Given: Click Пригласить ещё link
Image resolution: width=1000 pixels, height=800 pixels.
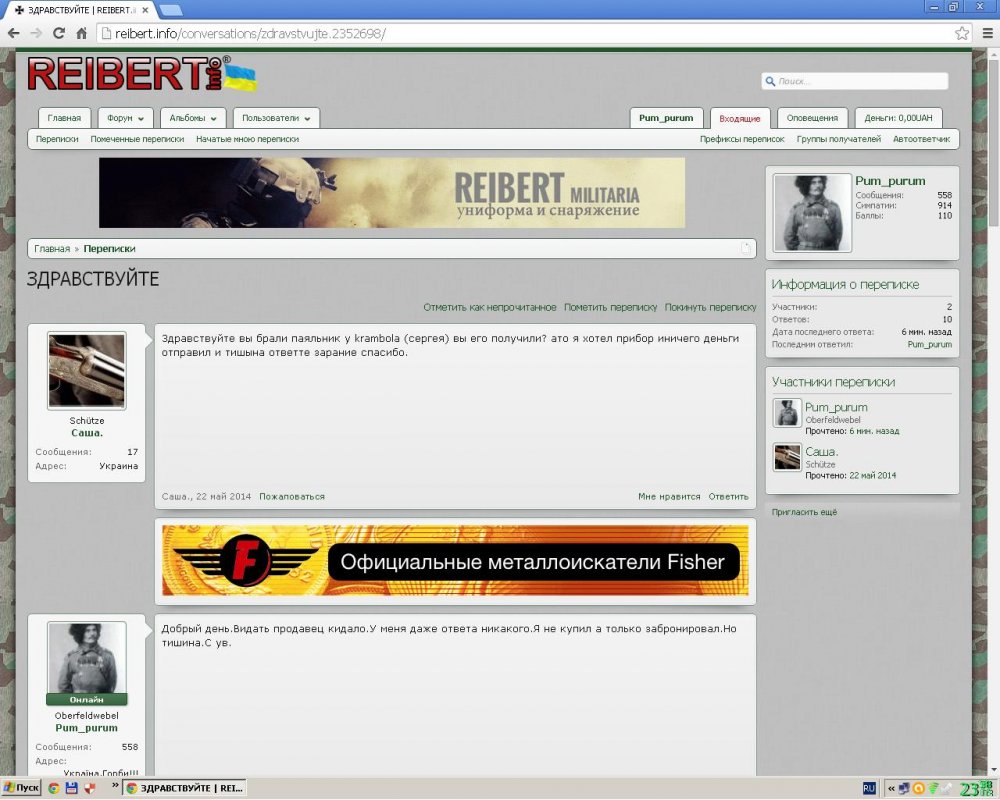Looking at the screenshot, I should [804, 512].
